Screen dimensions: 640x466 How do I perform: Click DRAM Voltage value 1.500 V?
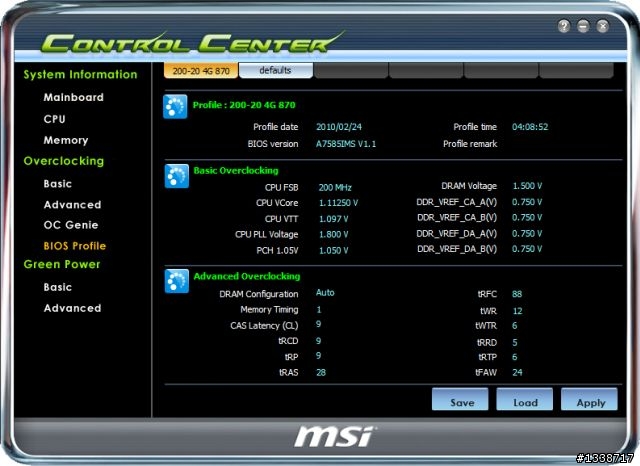pos(527,186)
